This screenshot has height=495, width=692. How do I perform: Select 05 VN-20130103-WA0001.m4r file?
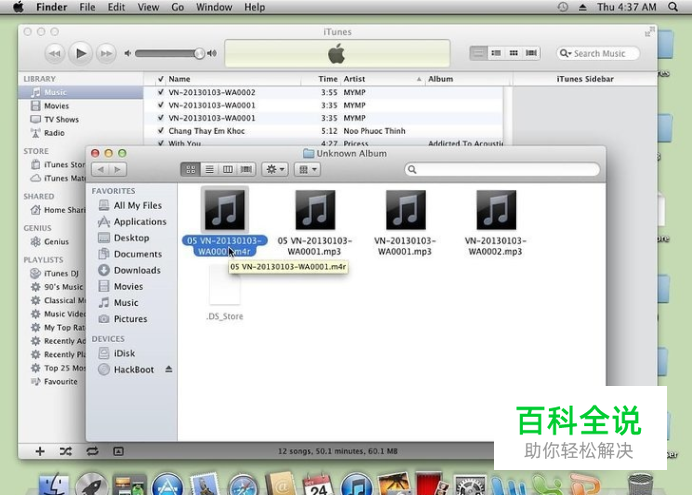point(225,221)
